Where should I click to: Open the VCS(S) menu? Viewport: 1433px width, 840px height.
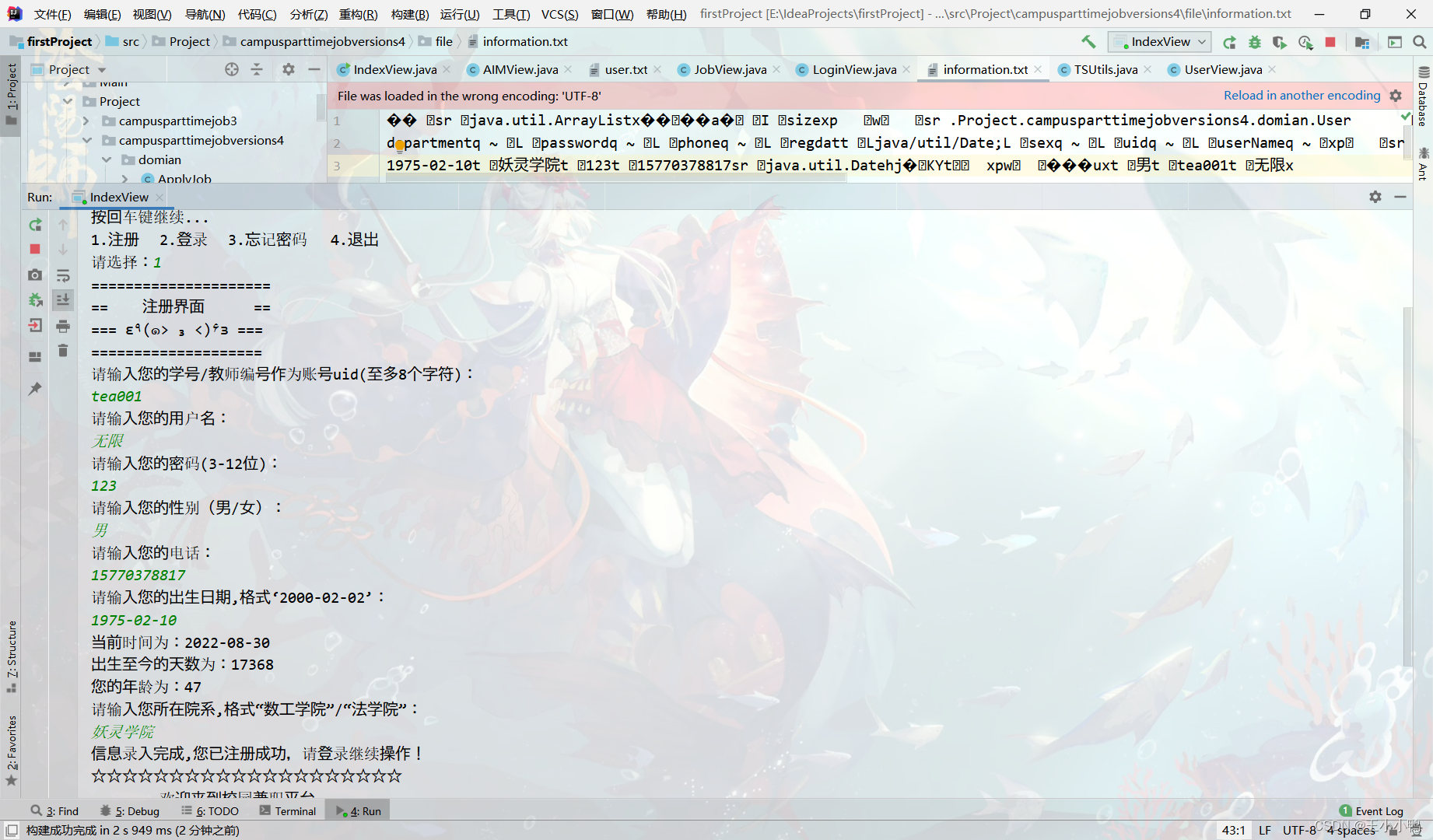coord(559,14)
